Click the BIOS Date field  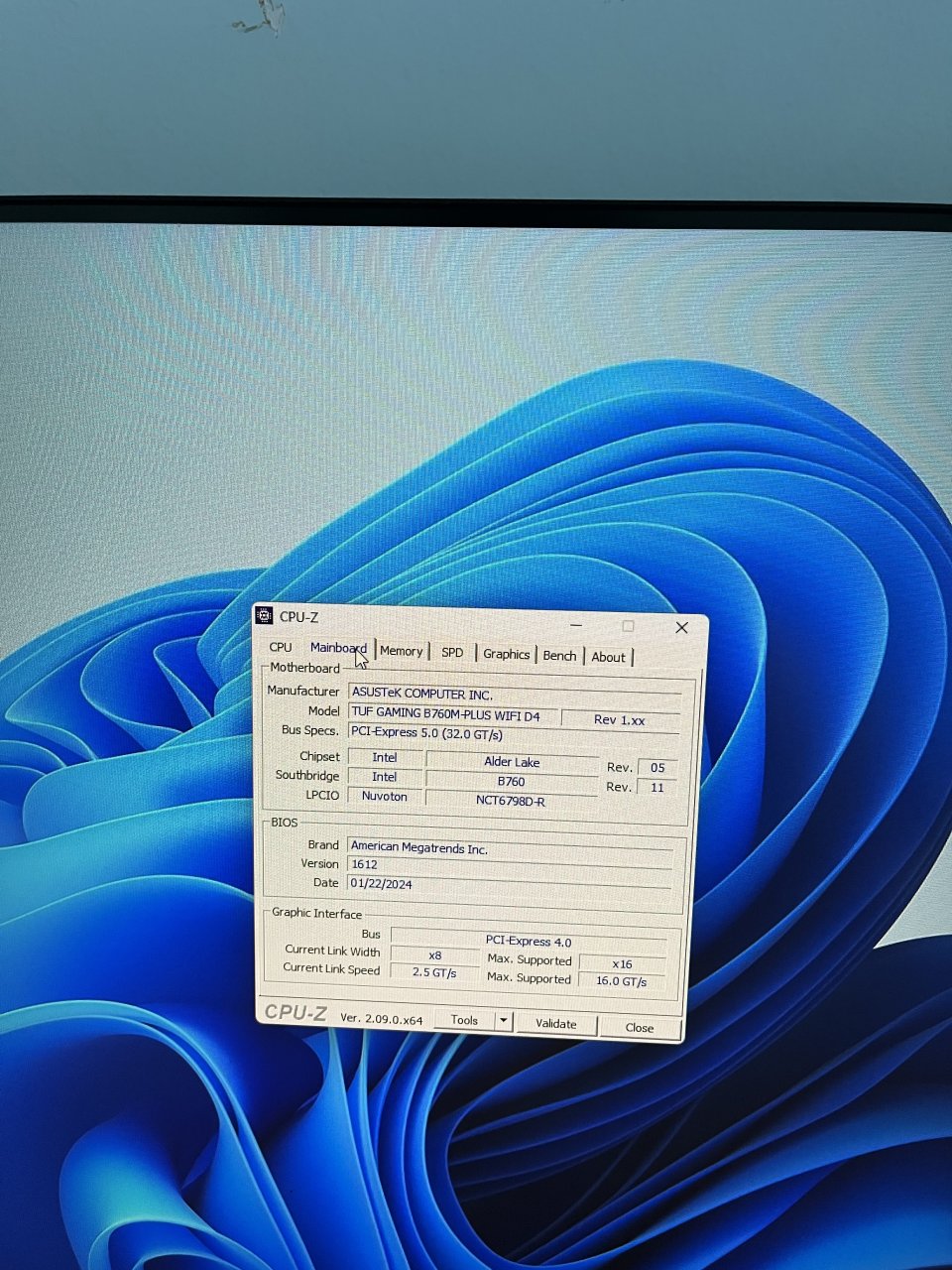[x=508, y=883]
